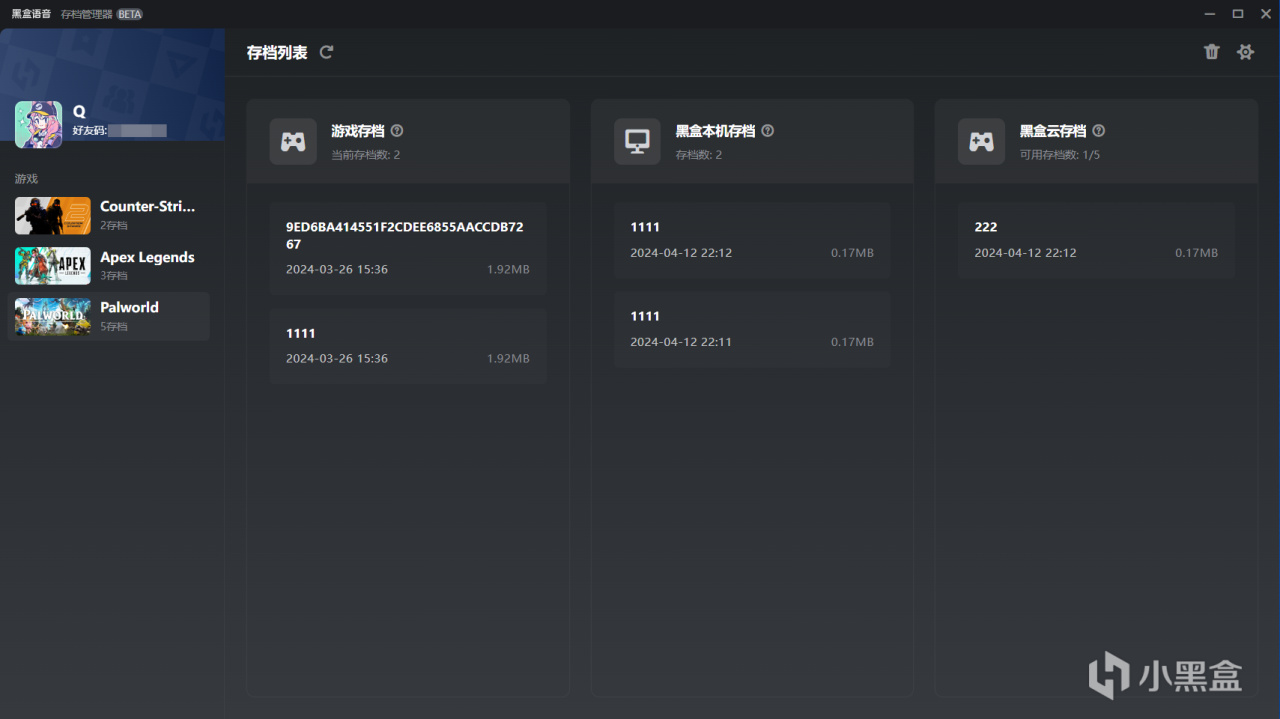1280x719 pixels.
Task: Show help for 游戏存档
Action: pyautogui.click(x=397, y=131)
